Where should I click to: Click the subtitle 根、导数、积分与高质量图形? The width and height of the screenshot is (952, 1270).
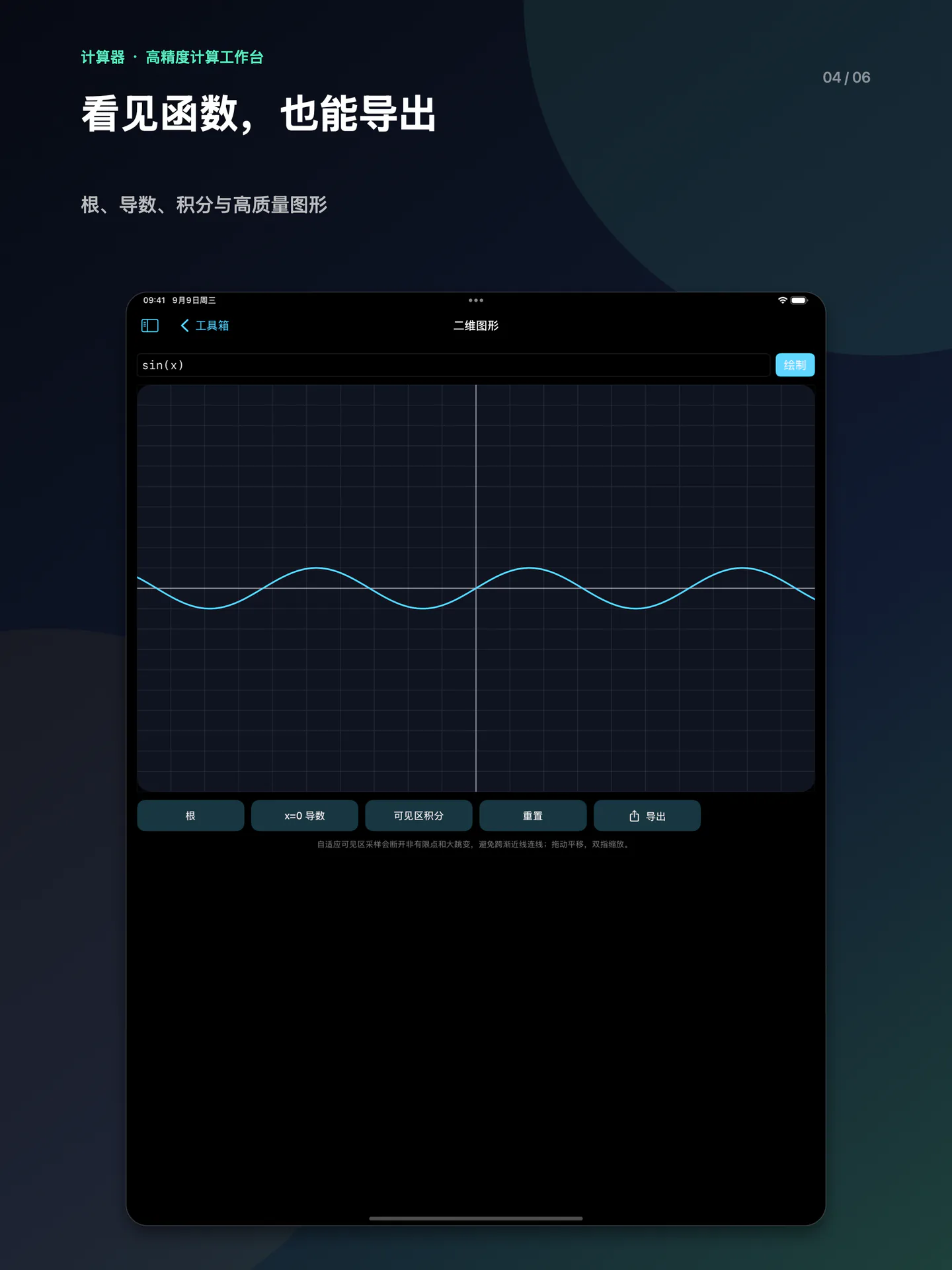(204, 205)
